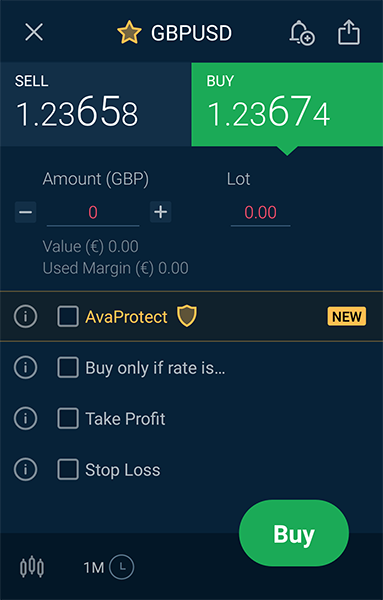Switch to the SELL 1.23658 tab
This screenshot has height=600, width=383.
(96, 104)
